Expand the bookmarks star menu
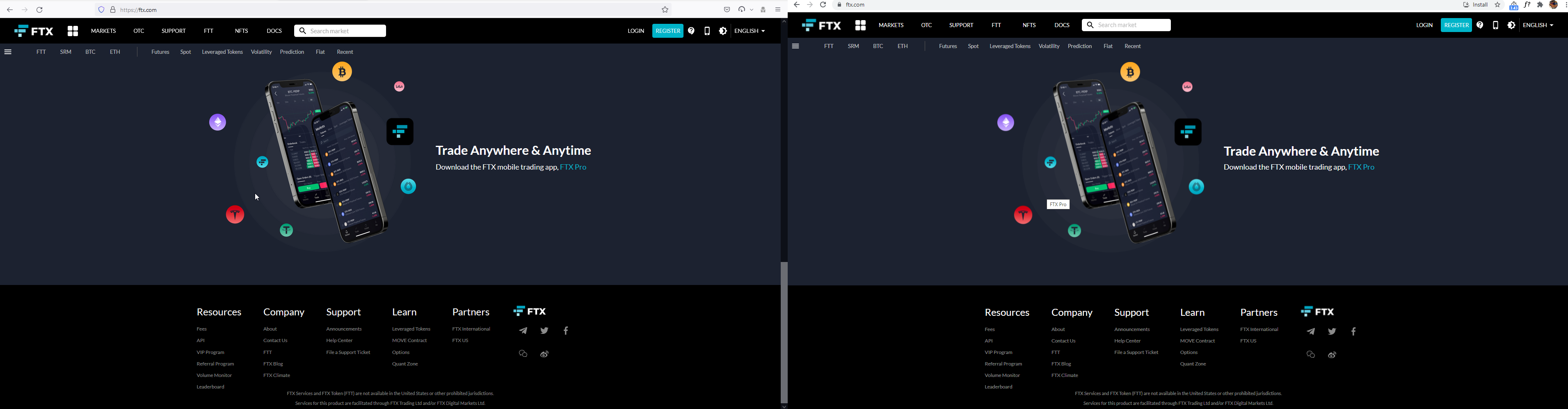 [x=665, y=9]
